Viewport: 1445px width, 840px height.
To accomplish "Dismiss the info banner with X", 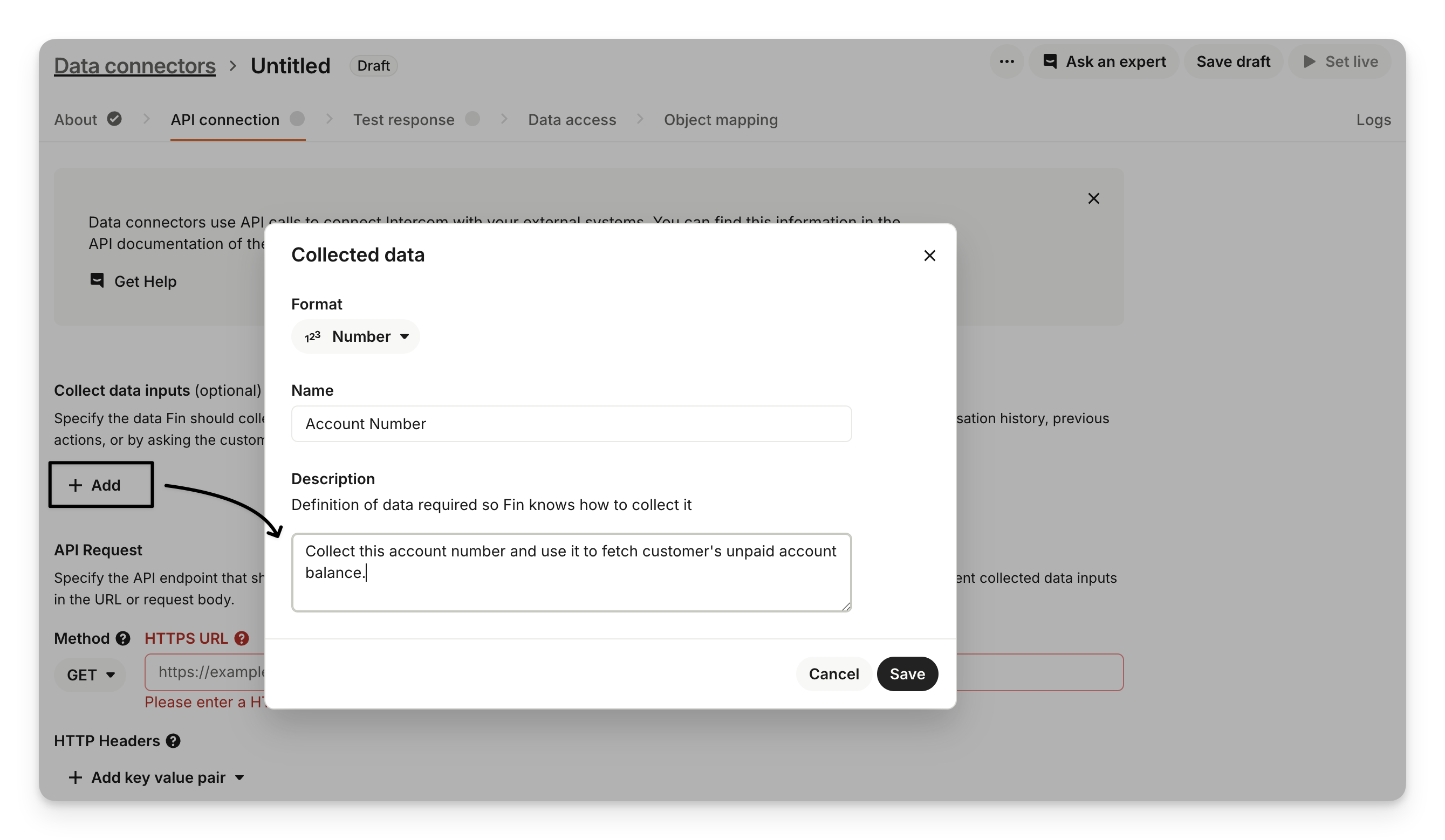I will 1093,199.
